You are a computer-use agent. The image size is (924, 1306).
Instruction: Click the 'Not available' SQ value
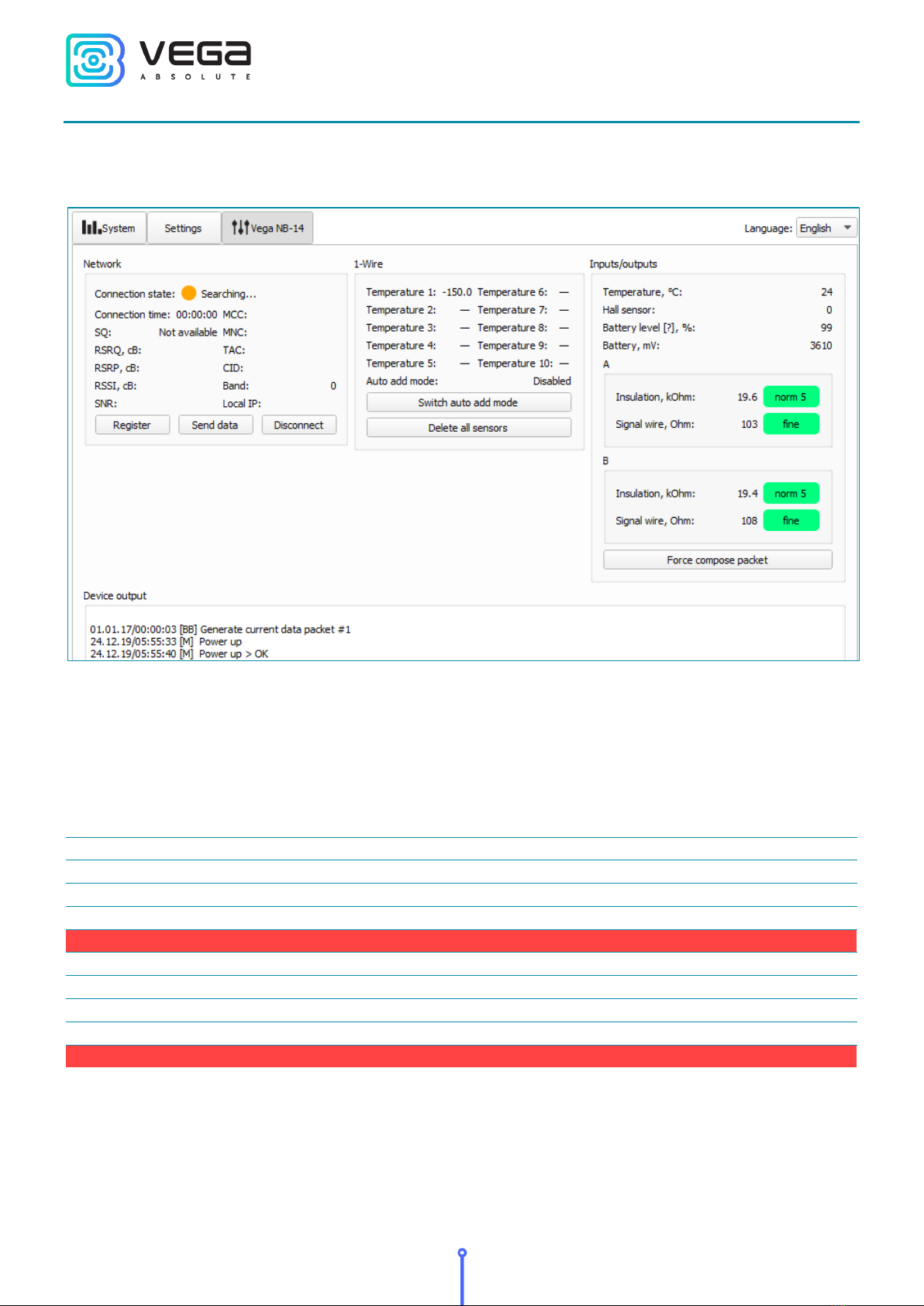(188, 333)
